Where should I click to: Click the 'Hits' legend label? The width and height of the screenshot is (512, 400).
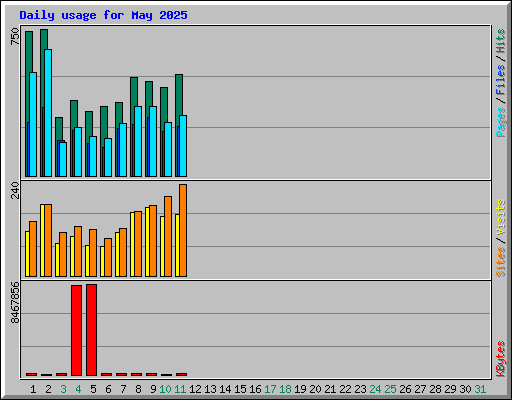[x=500, y=41]
